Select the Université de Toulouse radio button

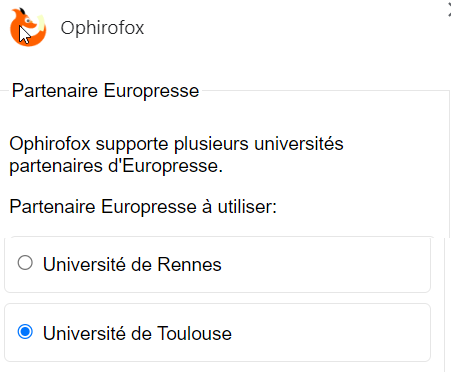coord(25,332)
